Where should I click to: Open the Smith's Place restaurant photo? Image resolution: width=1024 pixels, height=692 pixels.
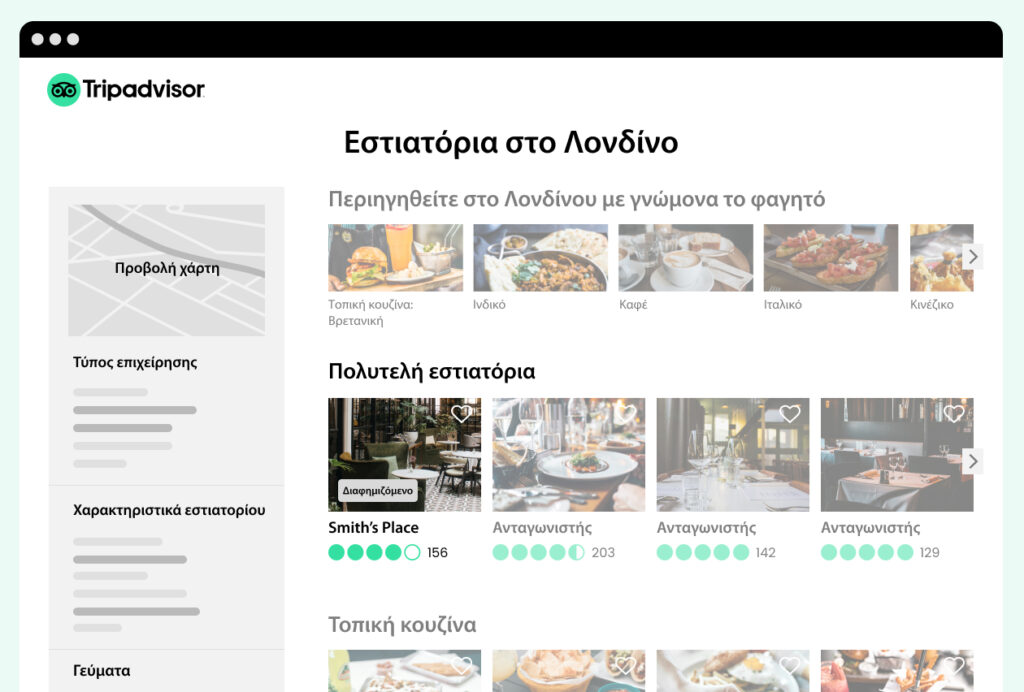pyautogui.click(x=405, y=454)
